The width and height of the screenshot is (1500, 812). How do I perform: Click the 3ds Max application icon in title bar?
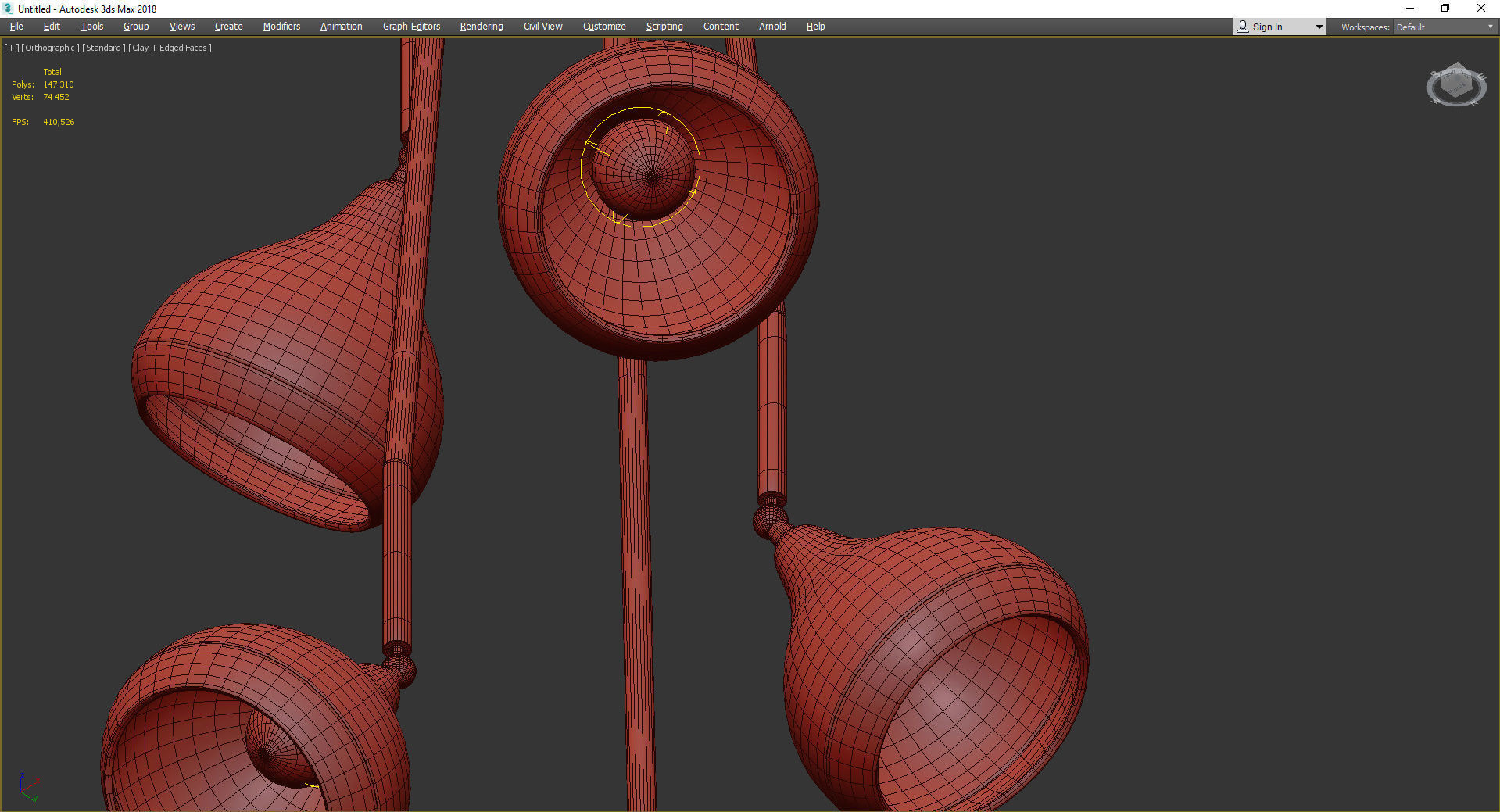tap(8, 9)
